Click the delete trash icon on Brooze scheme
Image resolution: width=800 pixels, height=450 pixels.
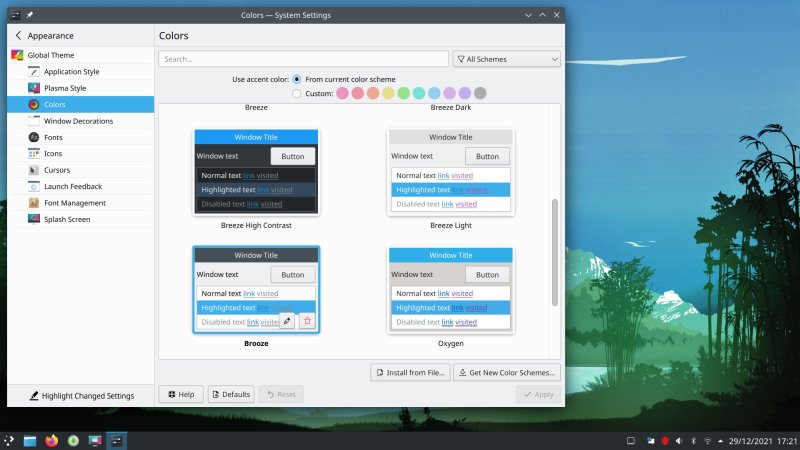point(307,321)
